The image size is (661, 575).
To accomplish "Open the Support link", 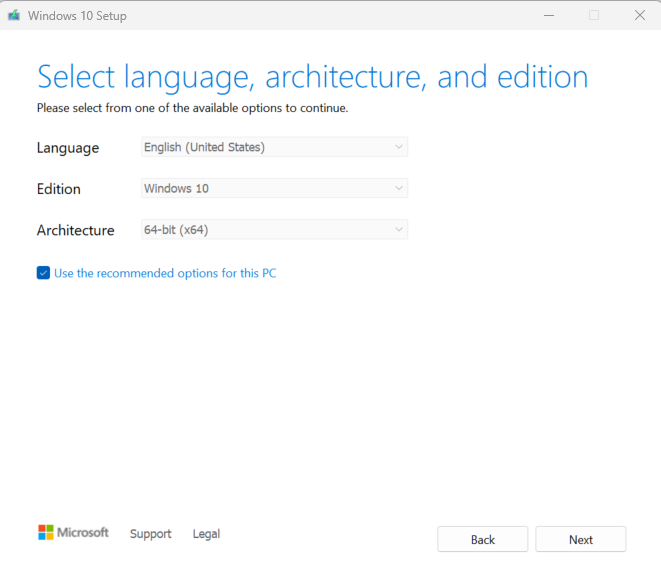I will pyautogui.click(x=150, y=534).
